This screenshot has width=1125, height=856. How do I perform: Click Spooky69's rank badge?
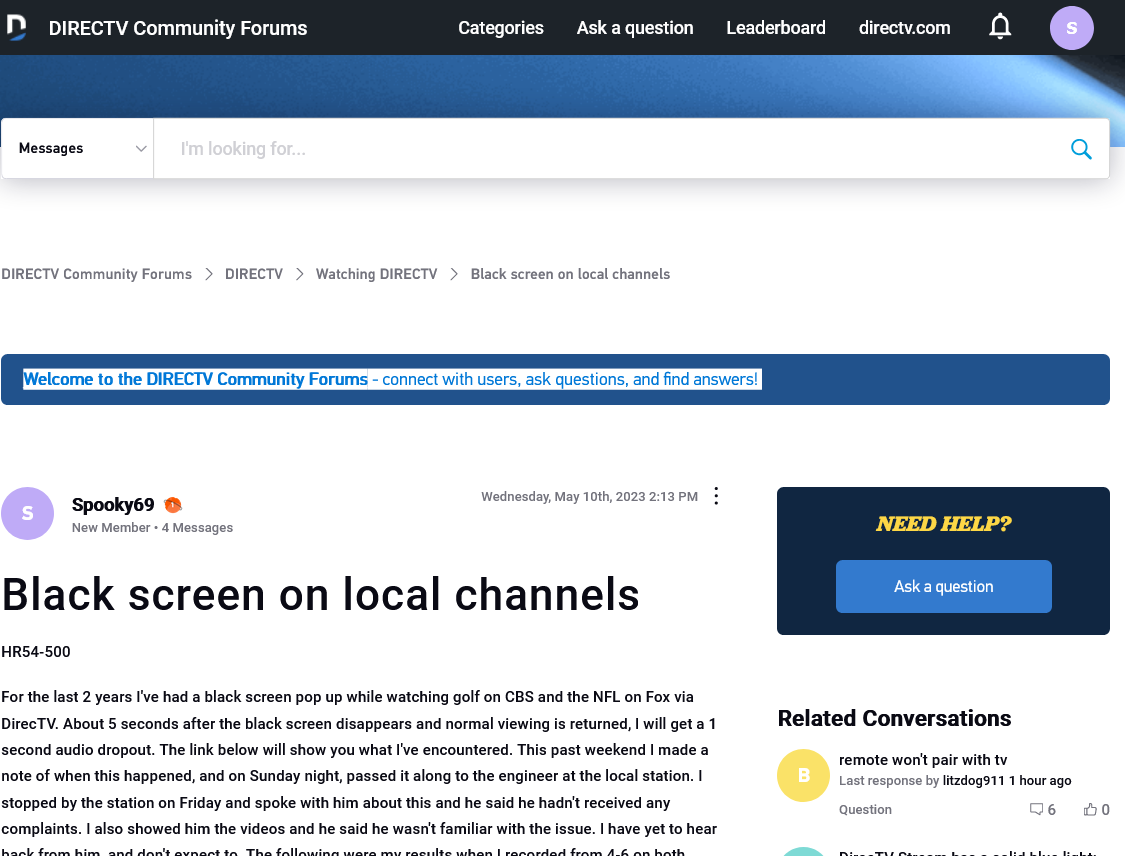click(172, 505)
